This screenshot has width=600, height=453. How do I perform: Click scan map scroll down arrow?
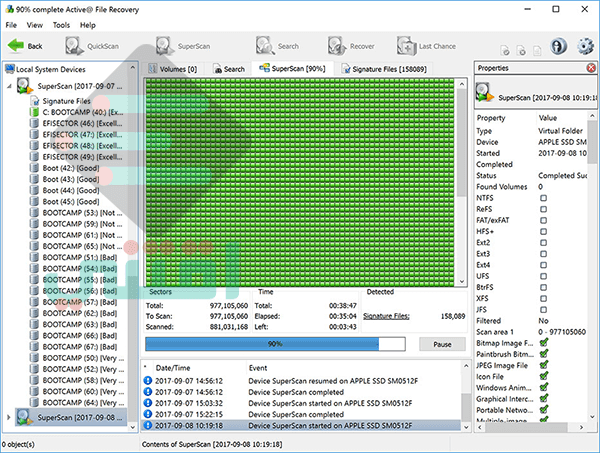click(462, 281)
